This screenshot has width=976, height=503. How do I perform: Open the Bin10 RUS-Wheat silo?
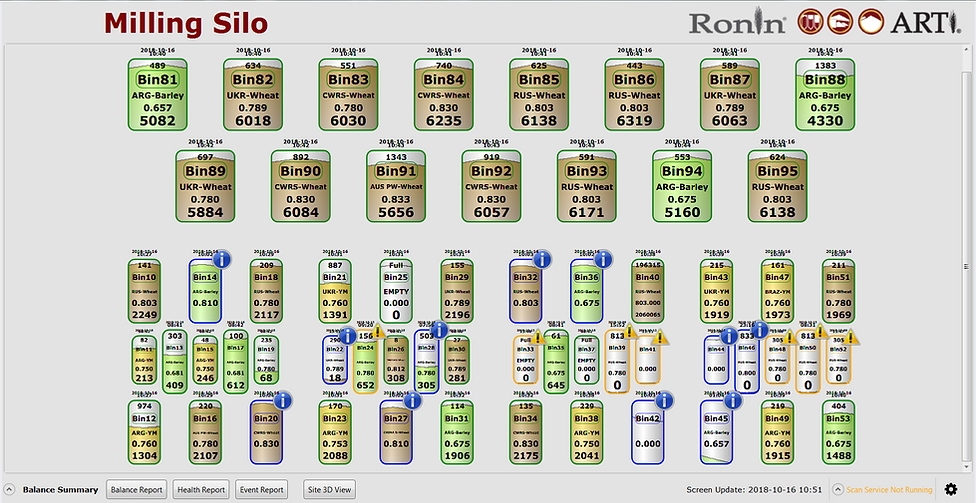(x=144, y=291)
